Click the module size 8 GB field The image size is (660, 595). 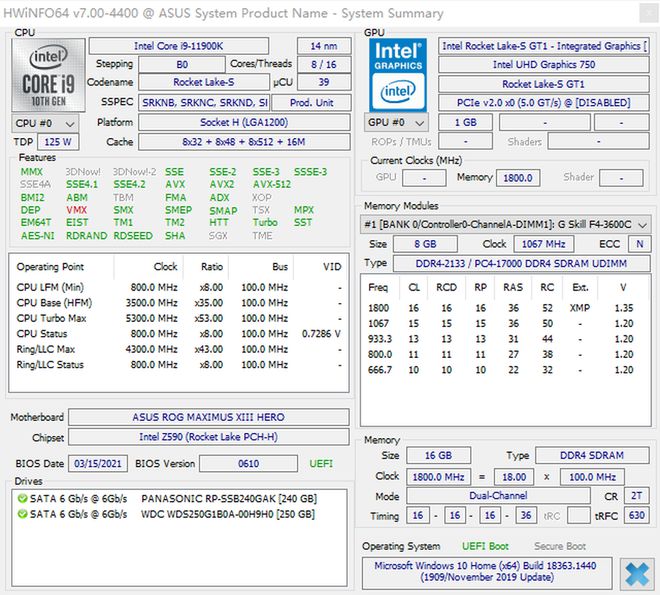[x=425, y=244]
